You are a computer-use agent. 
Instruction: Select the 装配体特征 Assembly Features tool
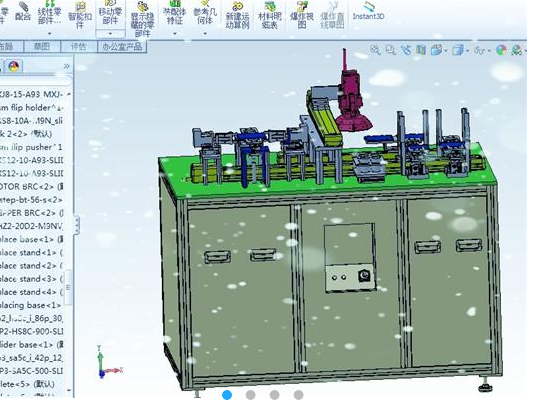point(175,14)
